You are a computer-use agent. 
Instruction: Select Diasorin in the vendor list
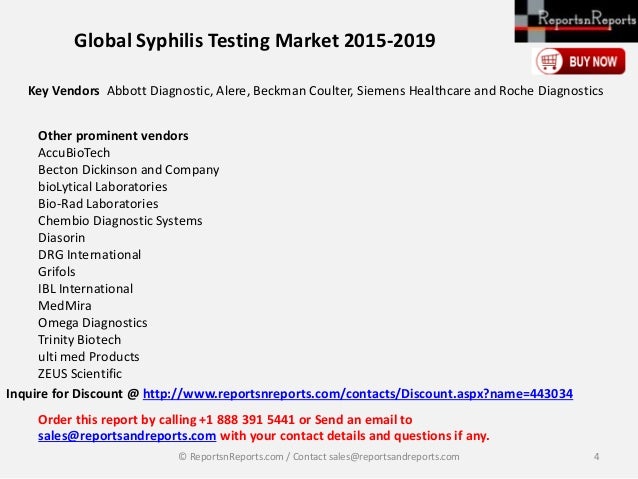point(61,238)
